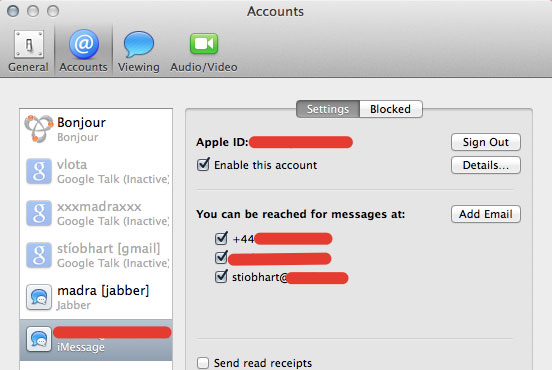Click the stíobhart [gmail] account icon
The image size is (552, 370).
tap(39, 255)
